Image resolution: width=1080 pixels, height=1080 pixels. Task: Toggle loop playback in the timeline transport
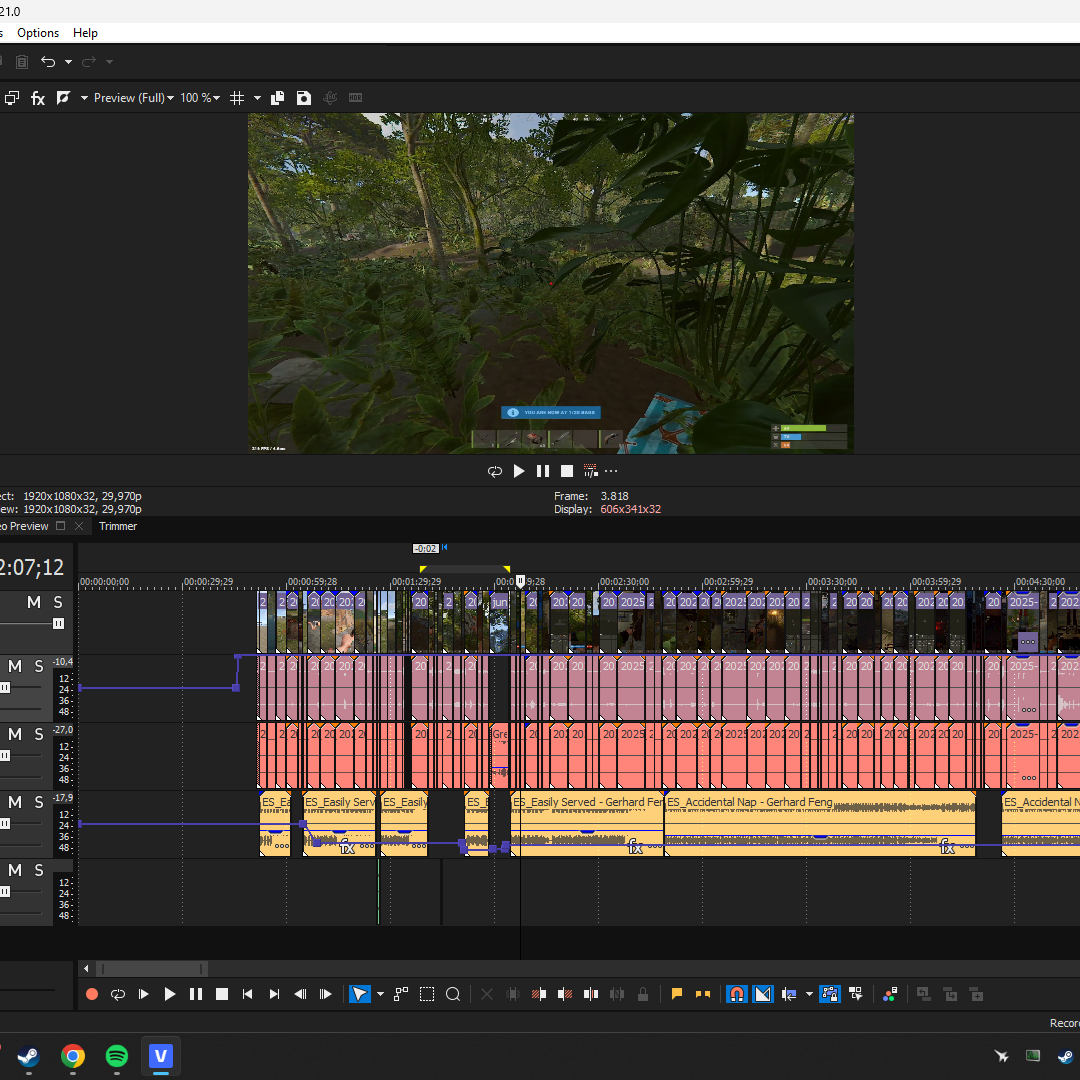pyautogui.click(x=118, y=994)
